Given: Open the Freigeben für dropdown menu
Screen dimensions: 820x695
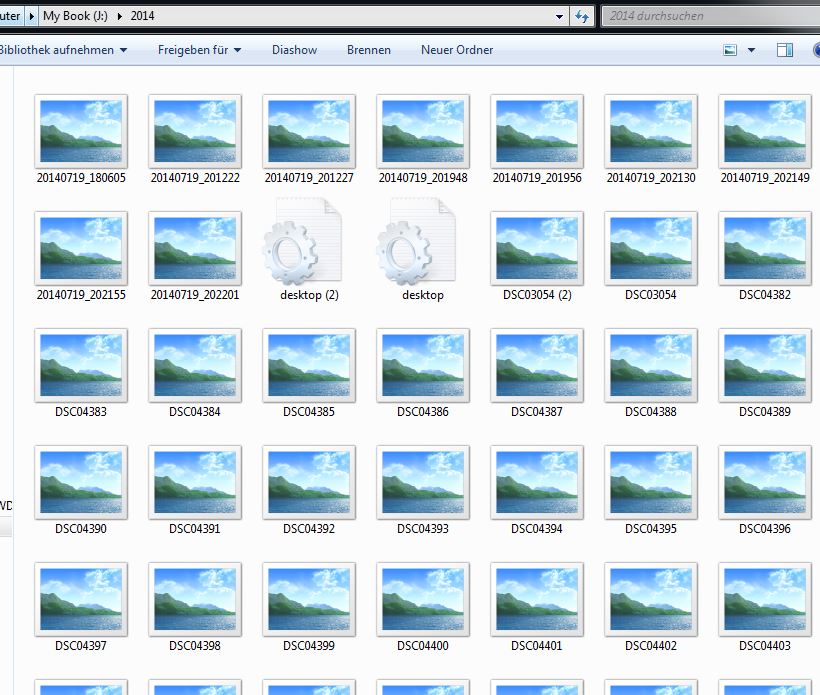Looking at the screenshot, I should coord(199,50).
